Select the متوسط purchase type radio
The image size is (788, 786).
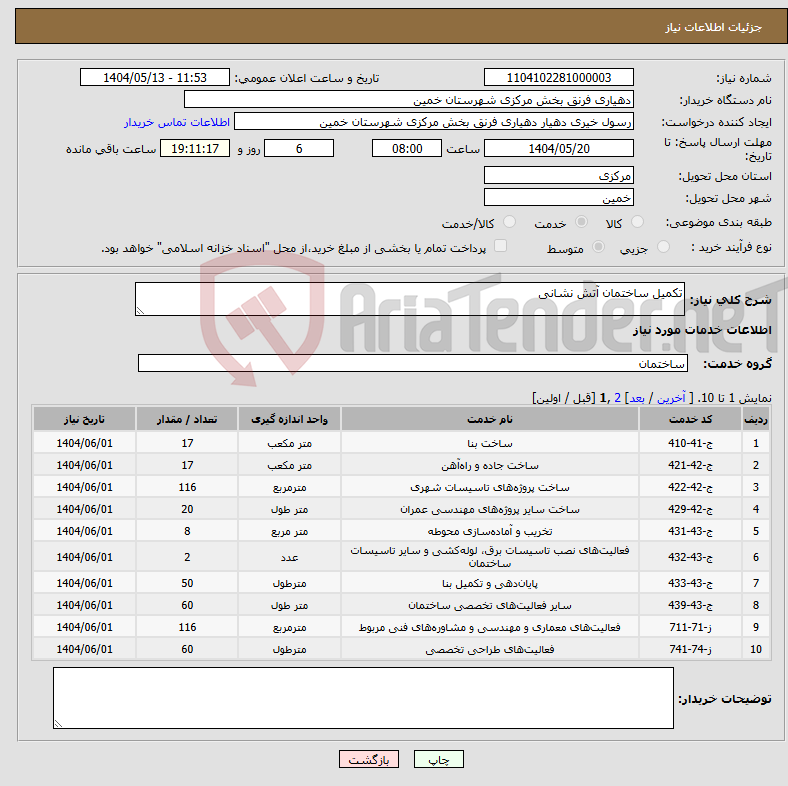tap(598, 247)
